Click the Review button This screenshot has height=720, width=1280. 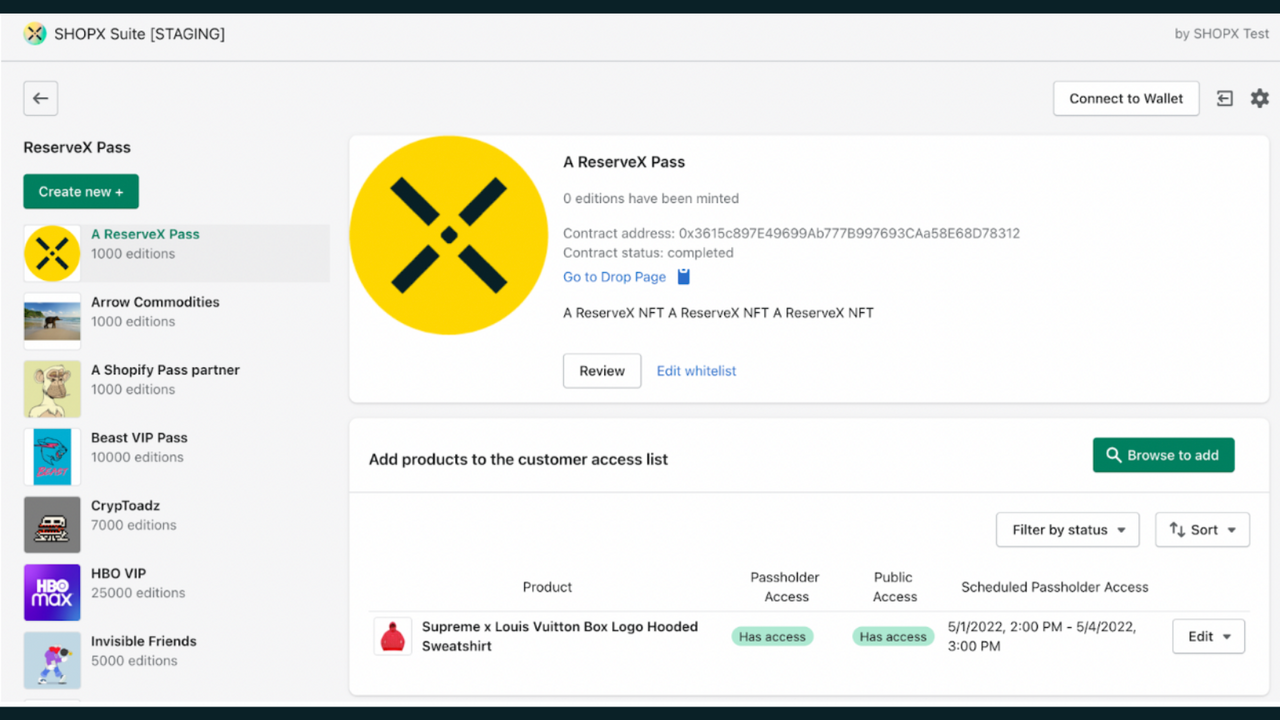coord(602,370)
